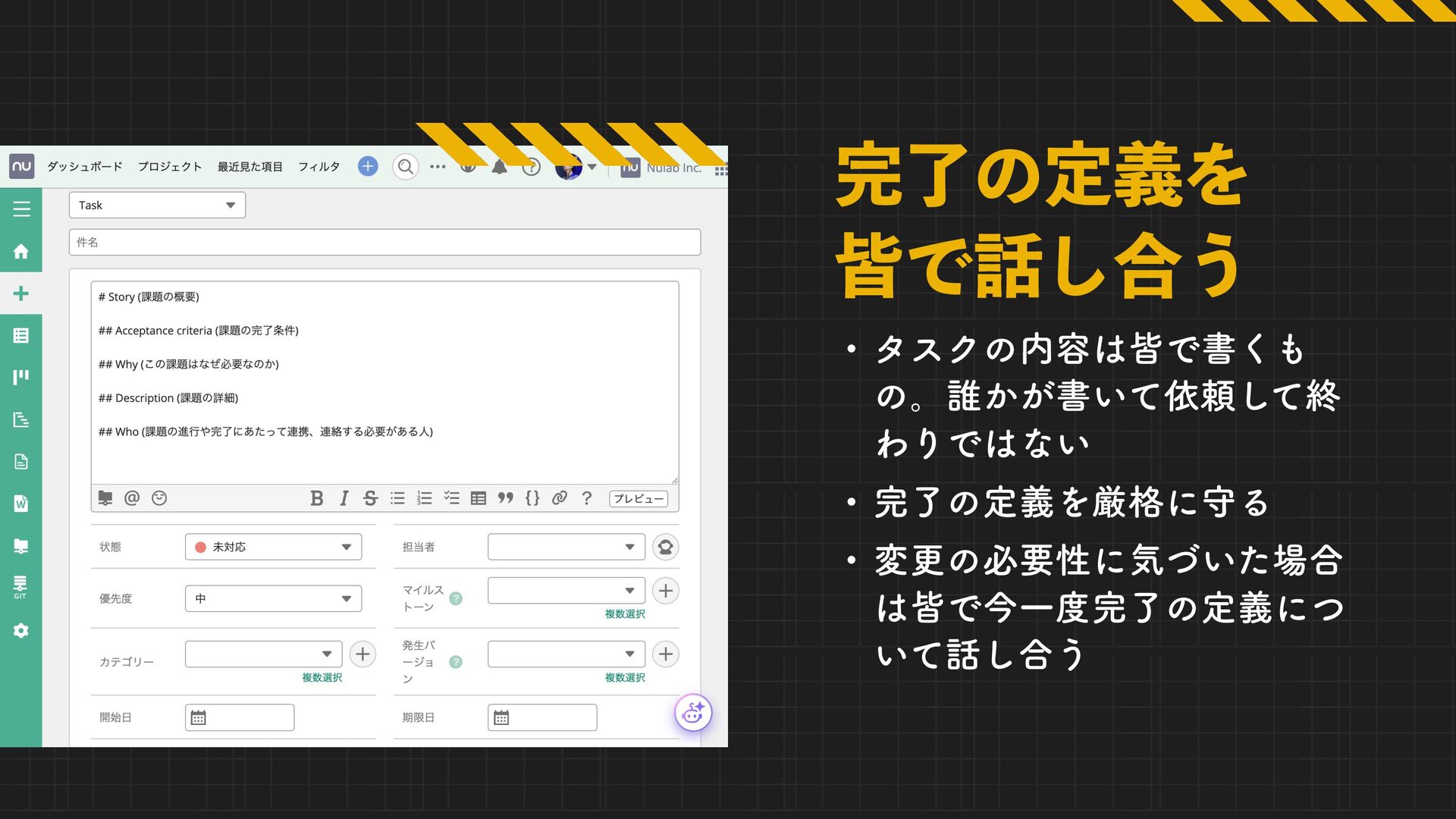Insert a quote block in the editor

[505, 498]
